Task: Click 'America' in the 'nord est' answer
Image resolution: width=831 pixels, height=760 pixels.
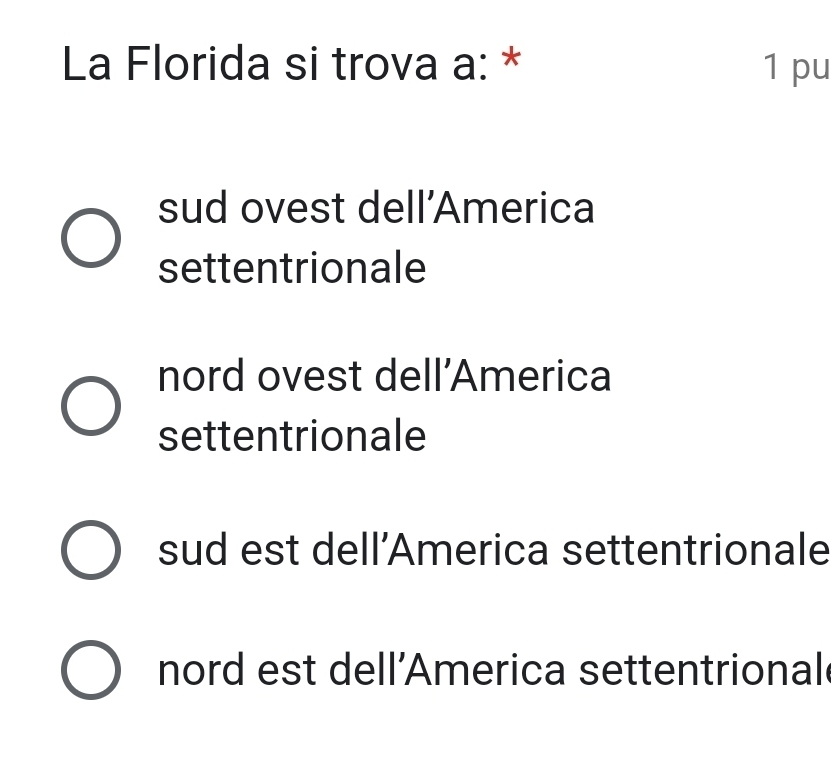Action: pos(490,670)
